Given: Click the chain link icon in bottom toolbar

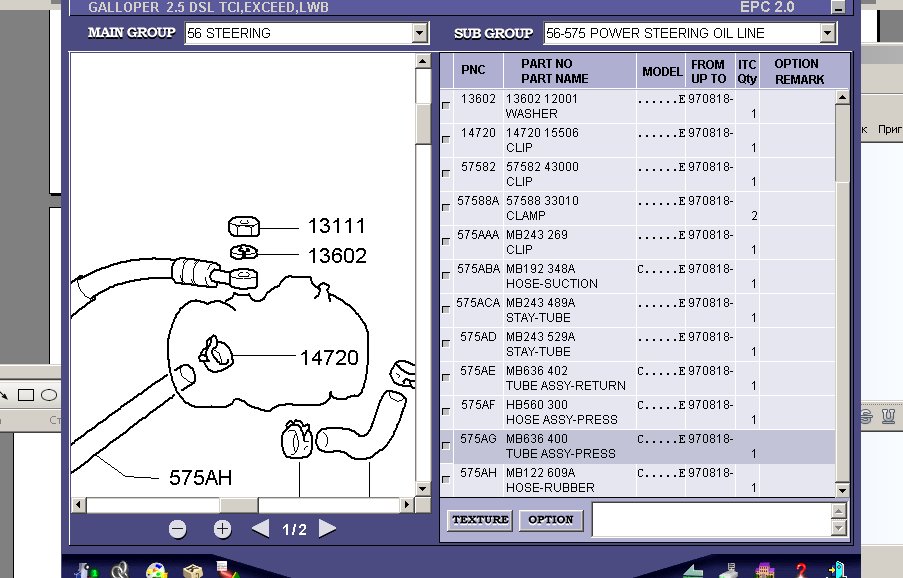Looking at the screenshot, I should click(120, 570).
